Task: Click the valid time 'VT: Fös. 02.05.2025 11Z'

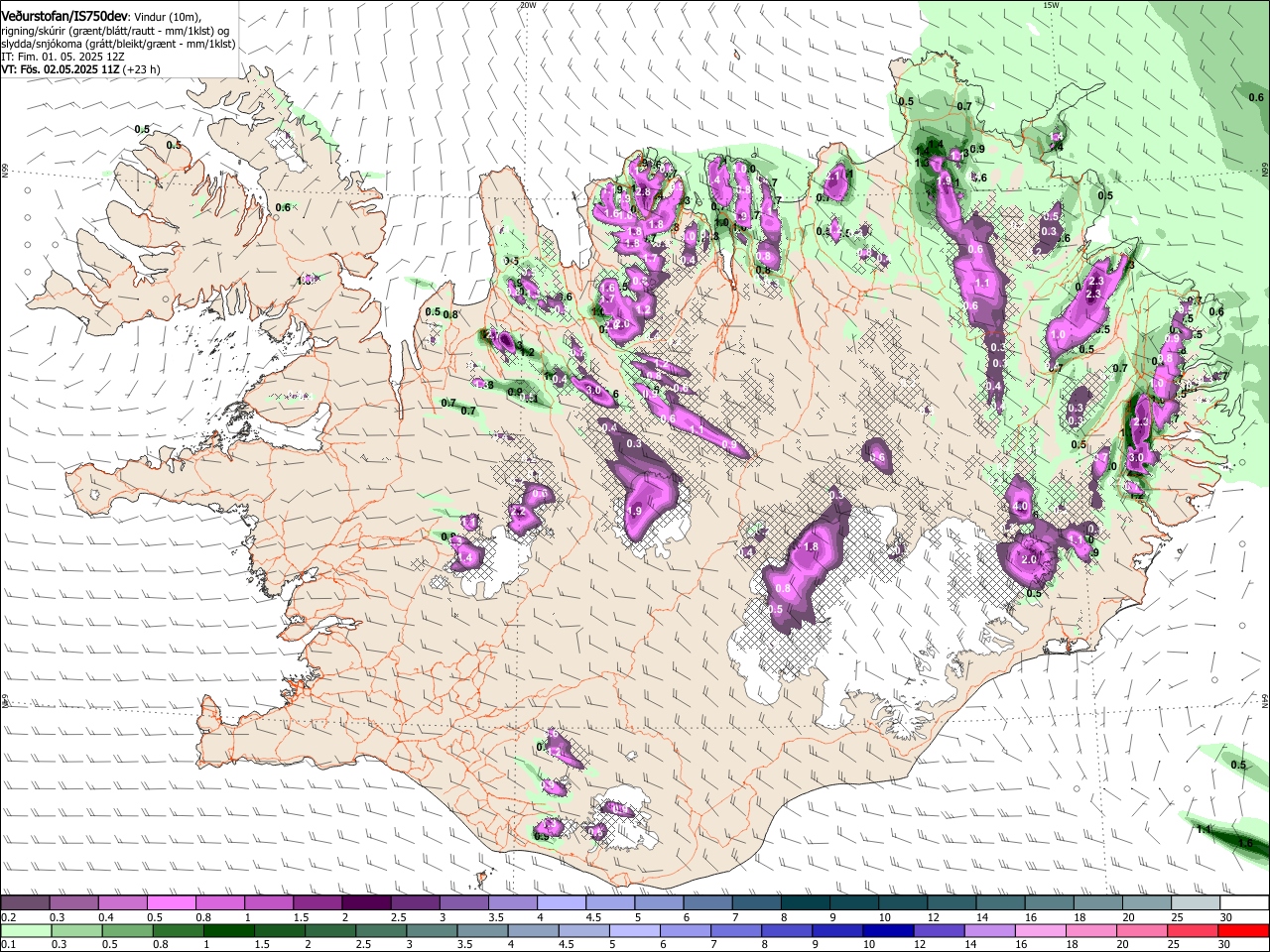Action: [61, 69]
